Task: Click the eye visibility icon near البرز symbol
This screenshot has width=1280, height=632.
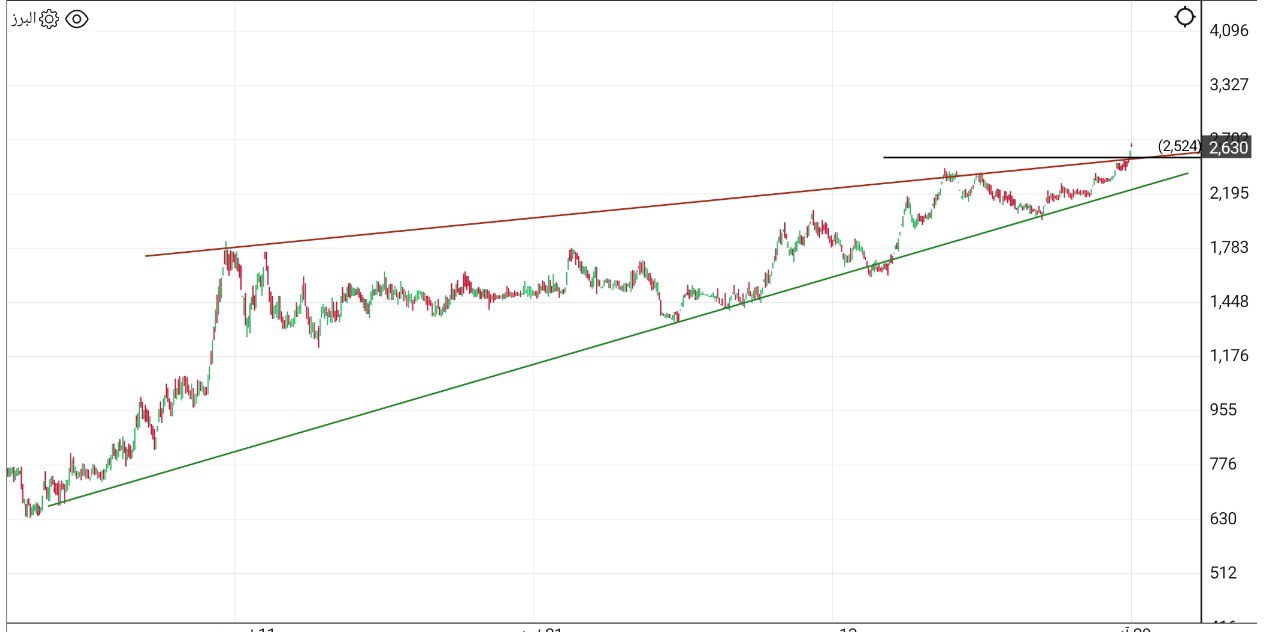Action: coord(77,18)
